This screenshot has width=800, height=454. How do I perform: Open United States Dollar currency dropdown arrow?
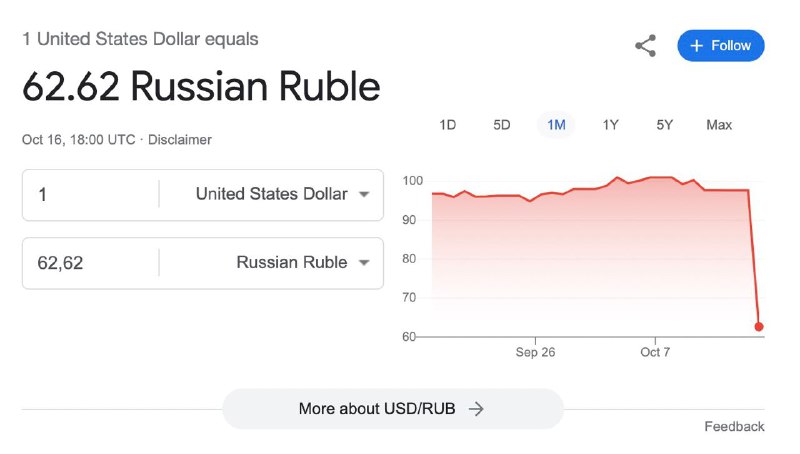(x=364, y=194)
